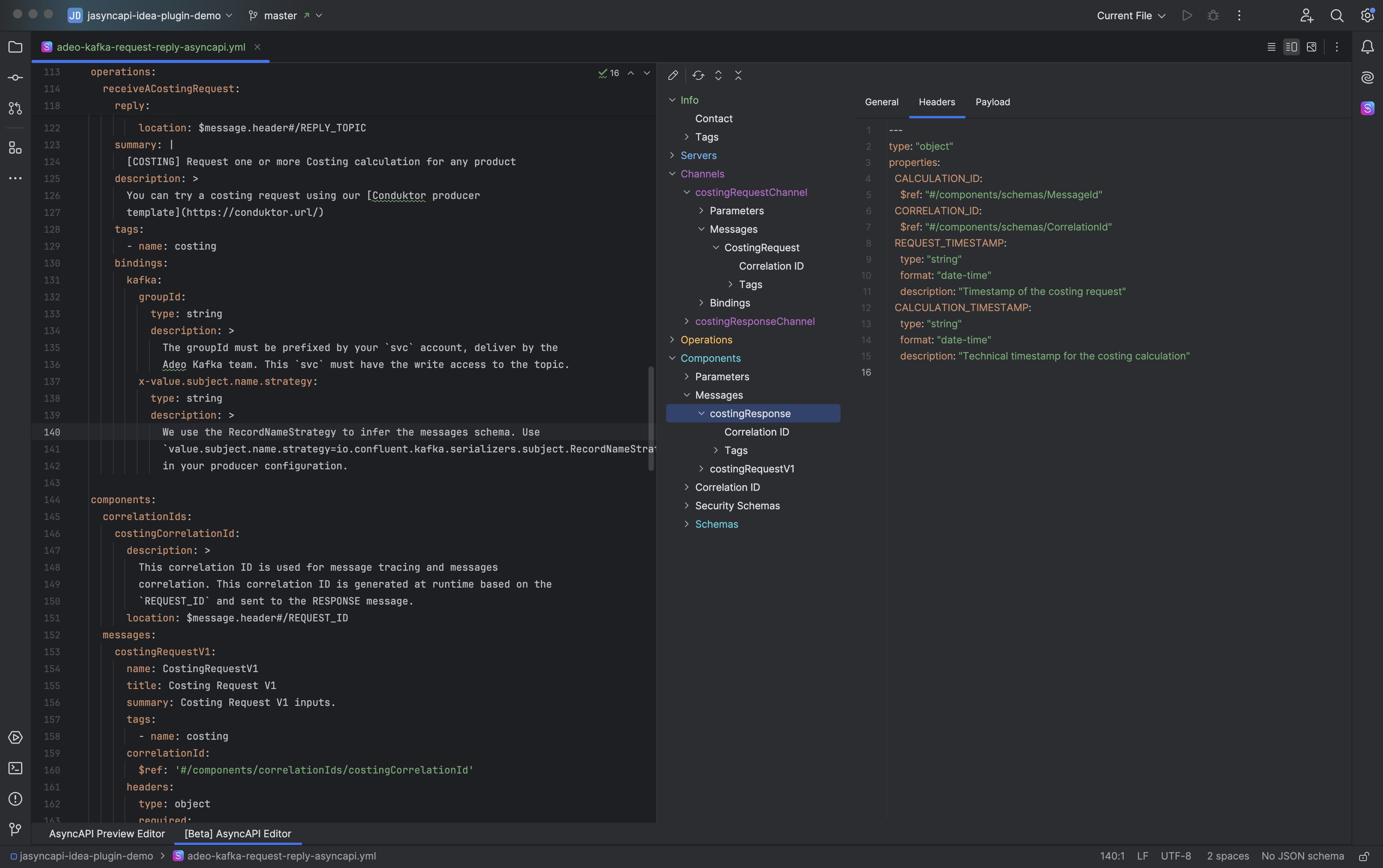This screenshot has width=1383, height=868.
Task: Open the Problems tool window icon
Action: coord(15,799)
